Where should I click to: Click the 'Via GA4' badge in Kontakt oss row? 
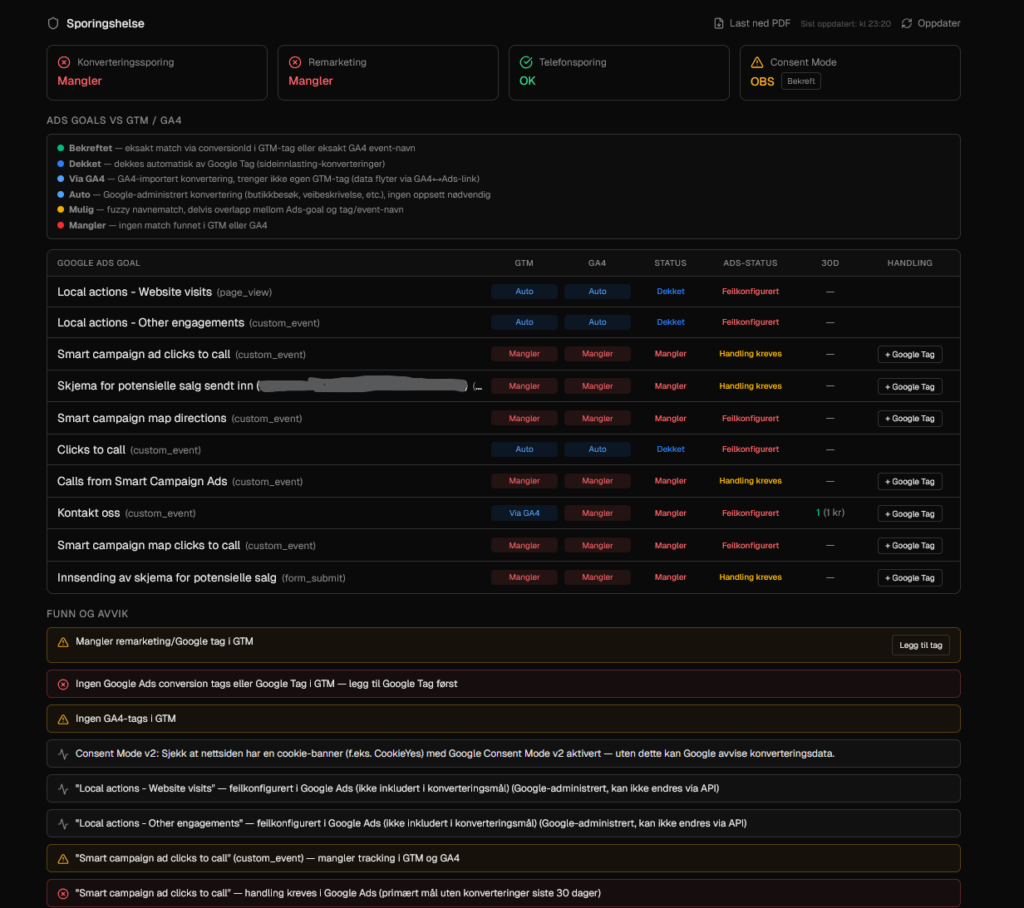(524, 513)
